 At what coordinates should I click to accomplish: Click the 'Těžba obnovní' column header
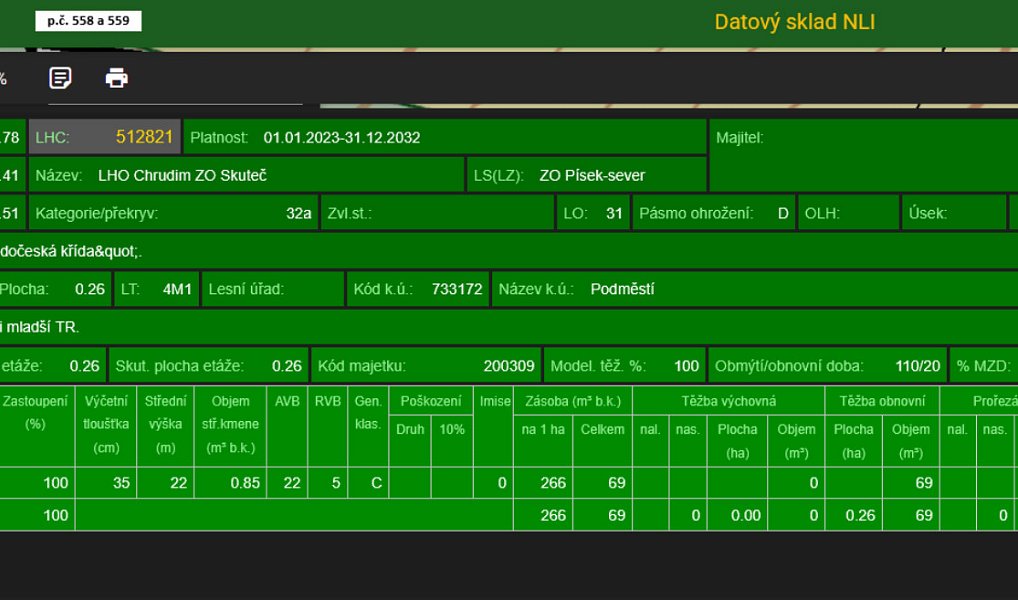(882, 401)
